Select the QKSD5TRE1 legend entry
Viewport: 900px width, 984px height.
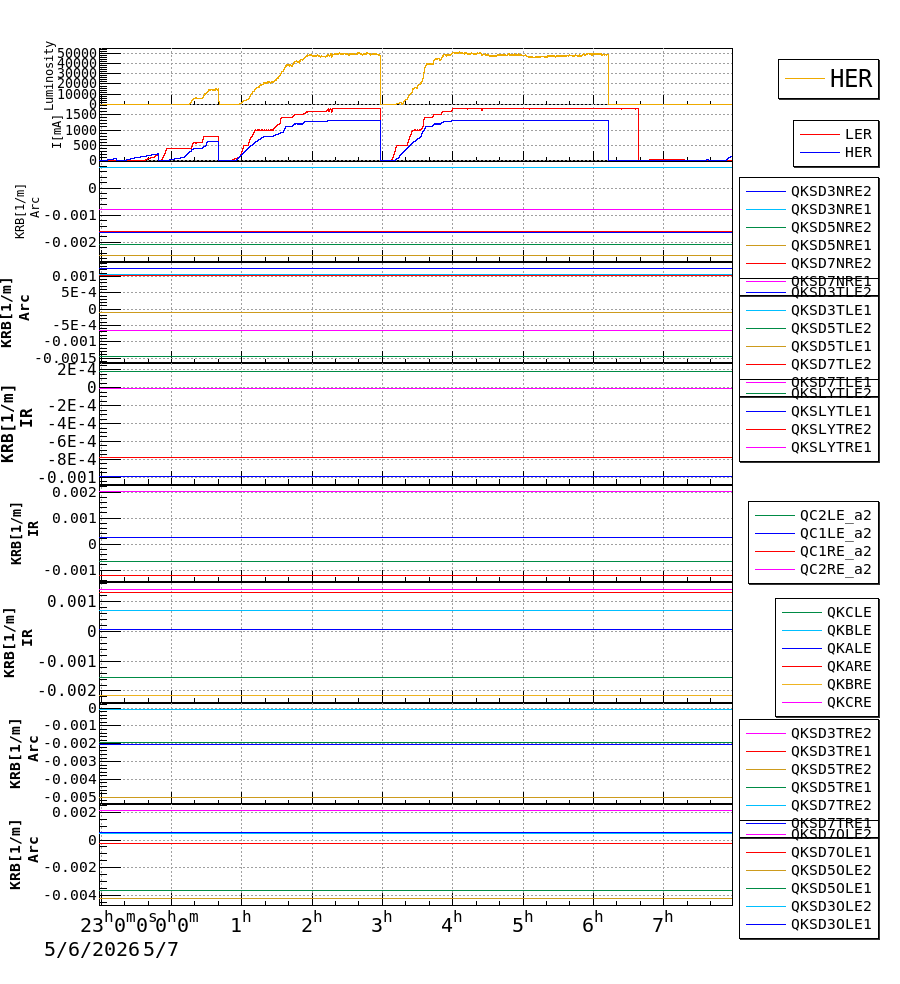(808, 788)
